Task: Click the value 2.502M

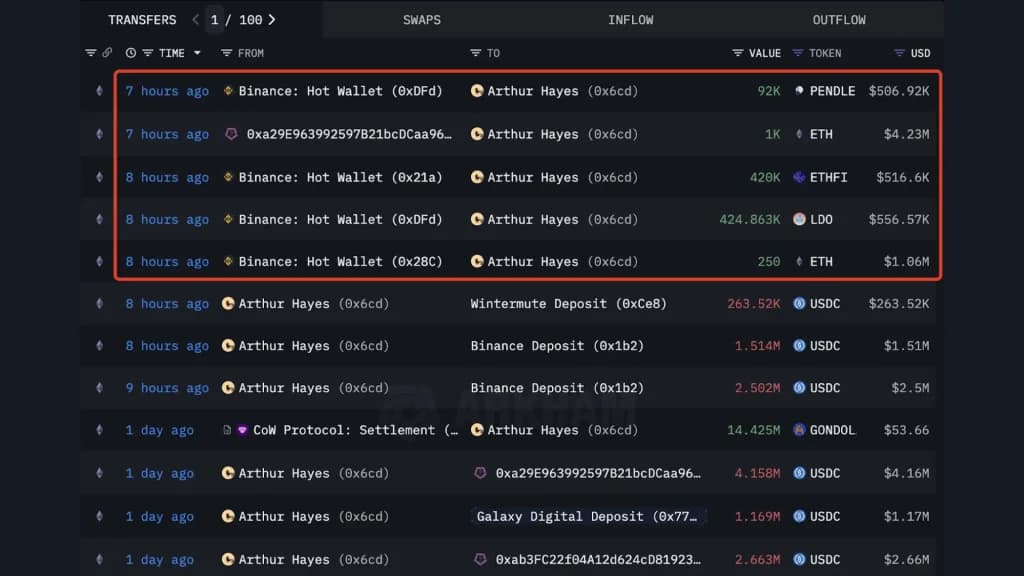Action: coord(758,388)
